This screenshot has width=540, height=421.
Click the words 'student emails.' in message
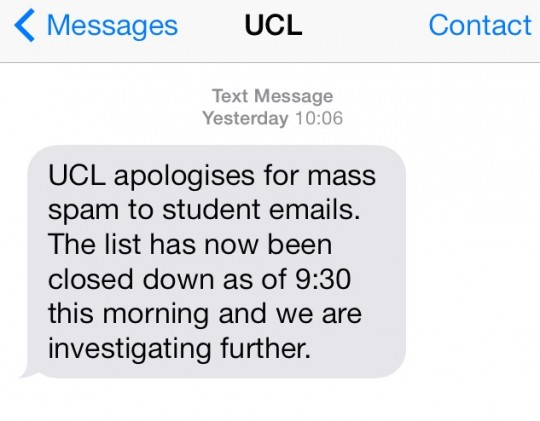pyautogui.click(x=261, y=210)
